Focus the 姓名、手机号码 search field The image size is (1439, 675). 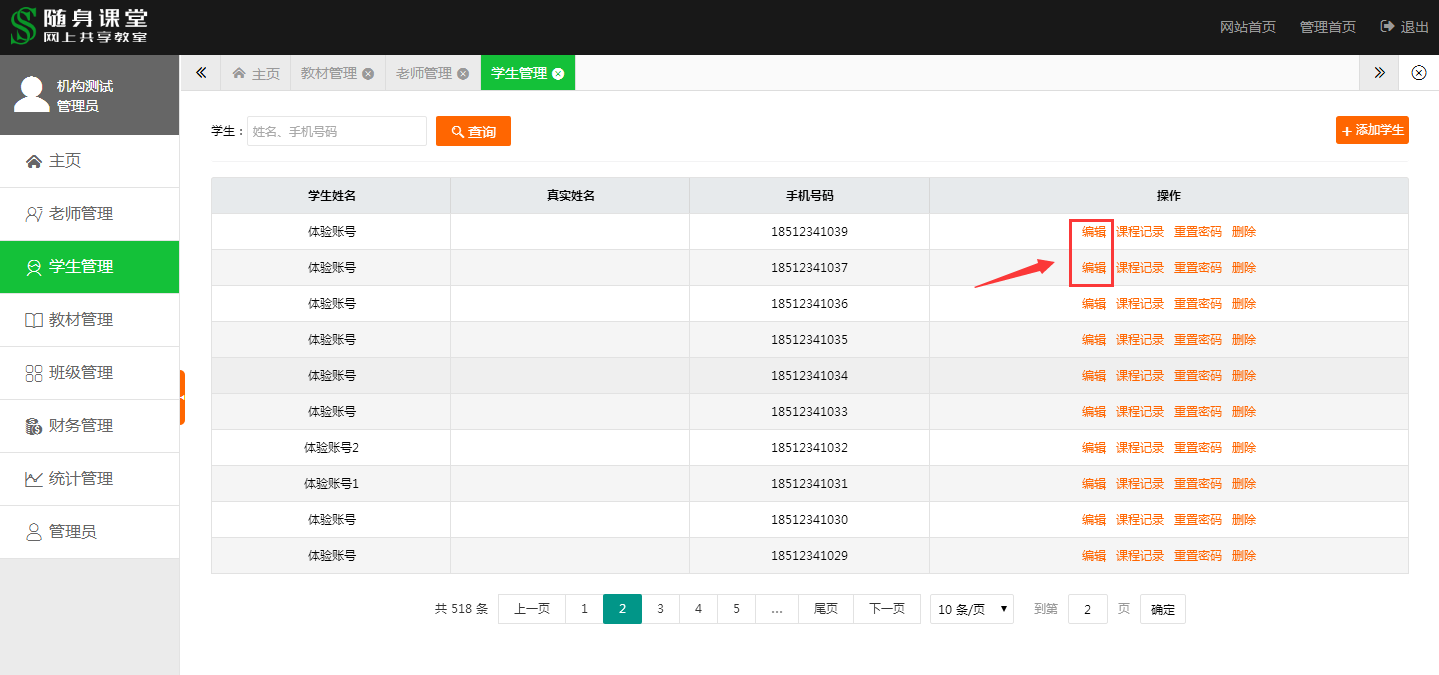[x=337, y=131]
